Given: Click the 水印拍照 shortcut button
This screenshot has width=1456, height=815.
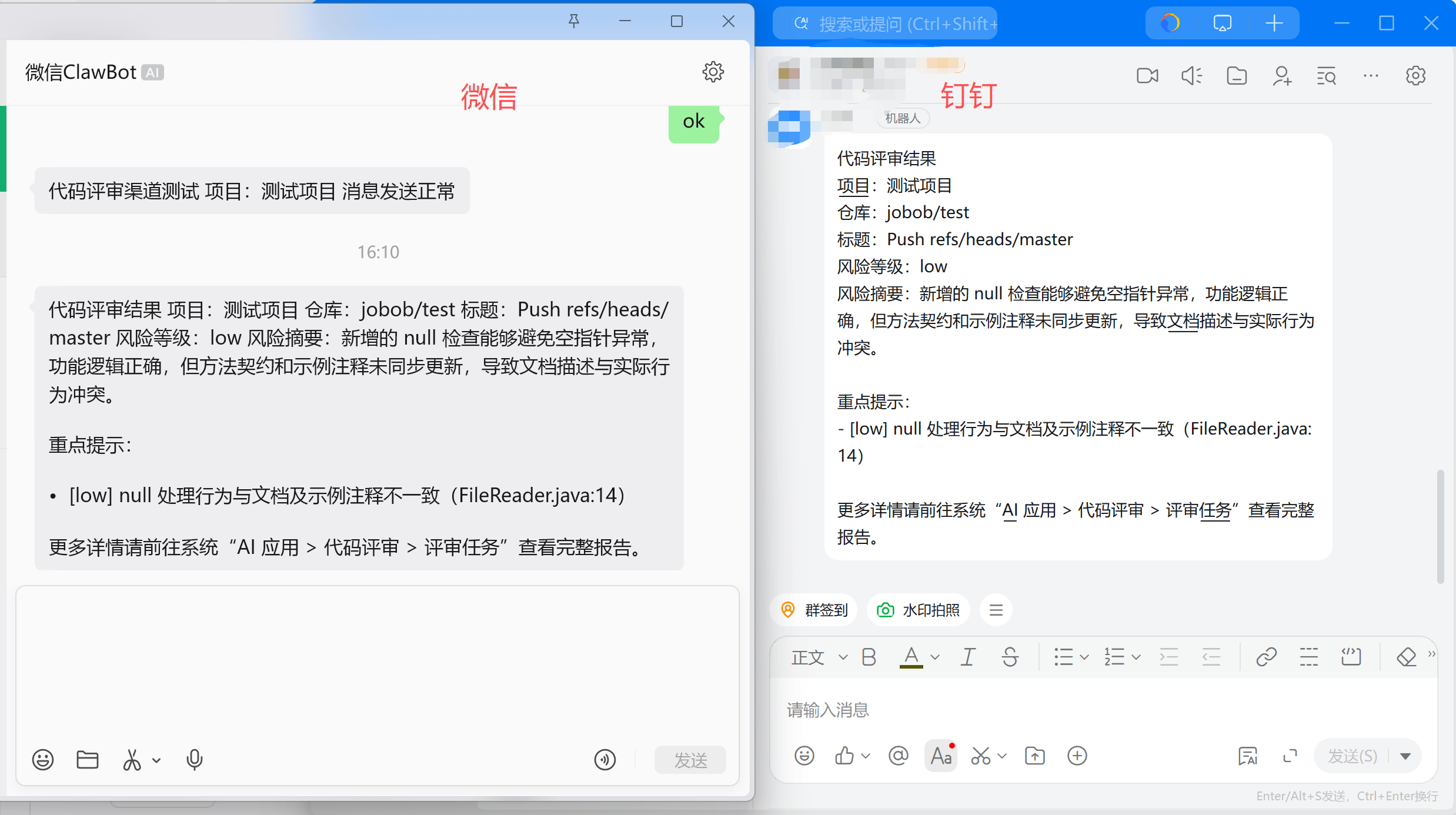Looking at the screenshot, I should click(x=919, y=610).
